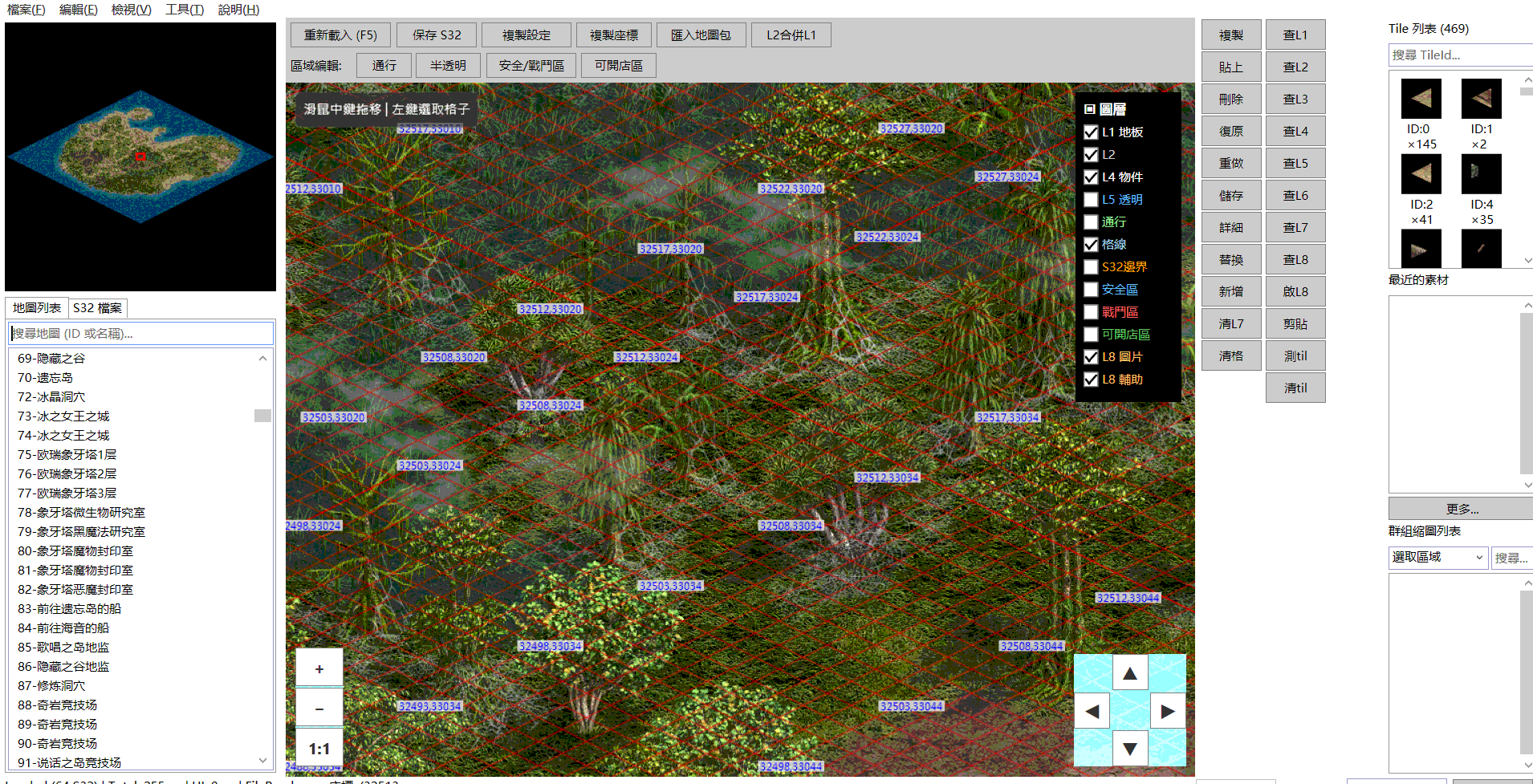Switch to the S32 檔案 tab
The width and height of the screenshot is (1533, 784).
point(98,308)
